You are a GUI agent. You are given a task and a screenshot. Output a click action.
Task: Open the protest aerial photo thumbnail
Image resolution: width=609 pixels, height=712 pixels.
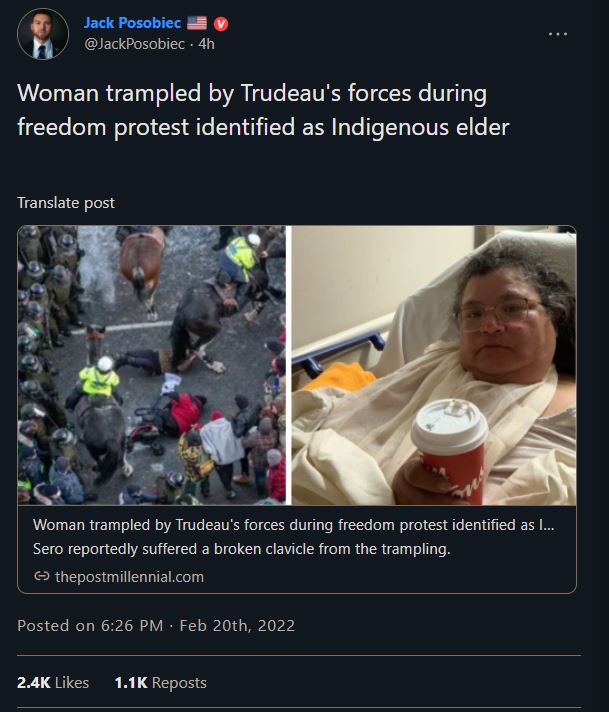[x=152, y=365]
